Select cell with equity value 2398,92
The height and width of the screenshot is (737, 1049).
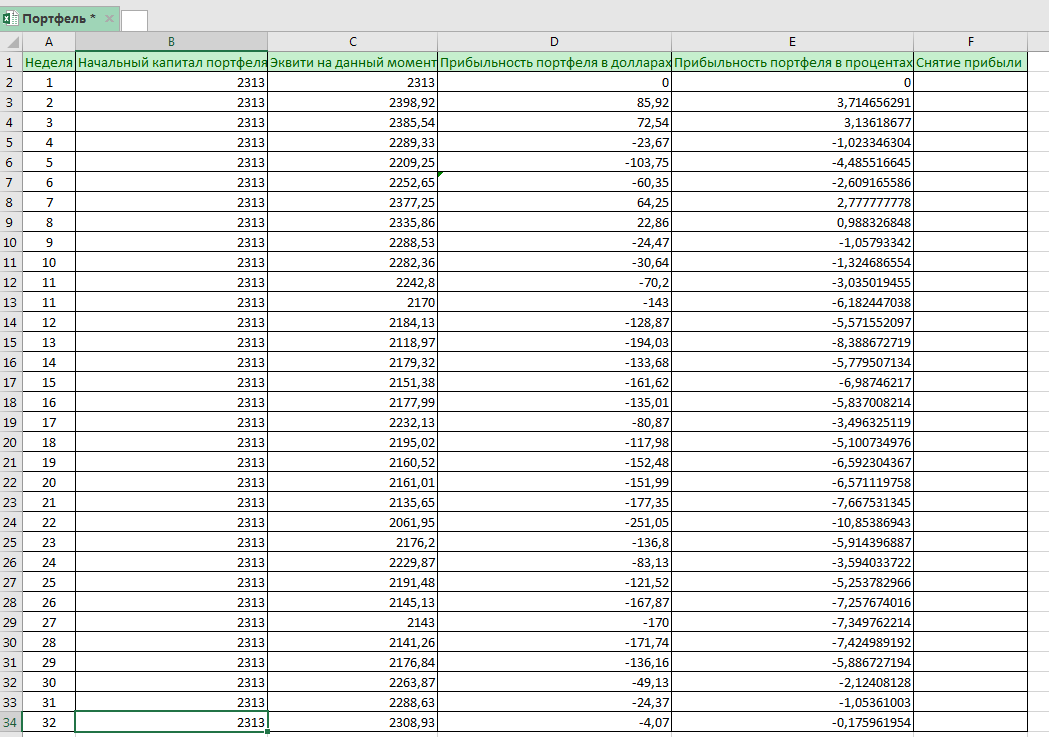pos(352,102)
